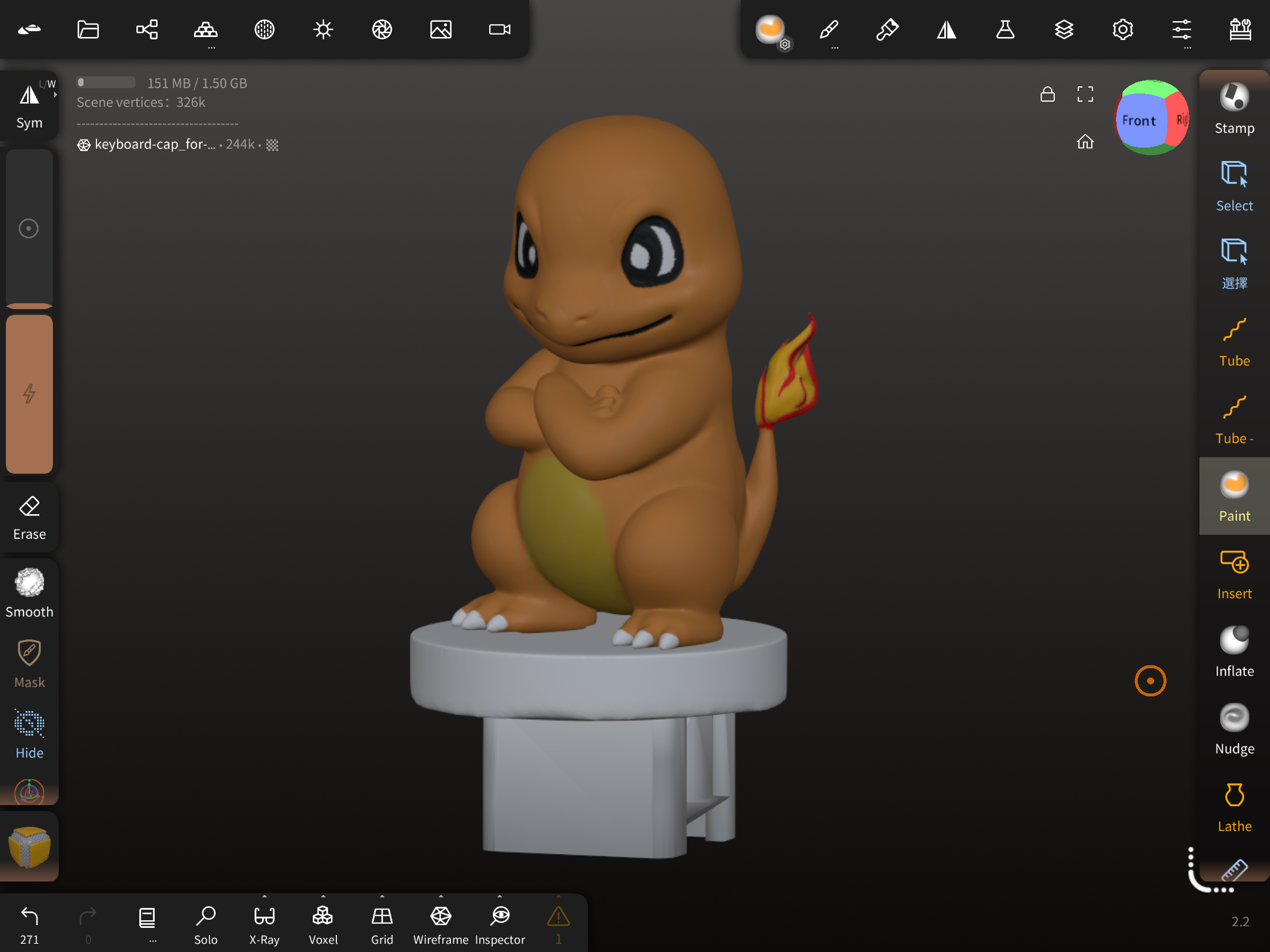Select the Stamp brush tool
The image size is (1270, 952).
click(1234, 109)
